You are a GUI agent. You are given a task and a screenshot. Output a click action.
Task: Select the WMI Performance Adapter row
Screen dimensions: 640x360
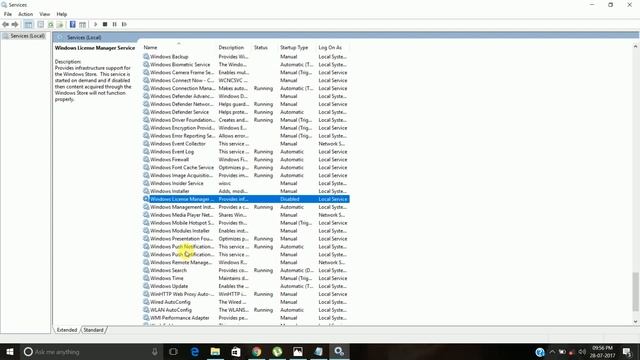coord(246,318)
